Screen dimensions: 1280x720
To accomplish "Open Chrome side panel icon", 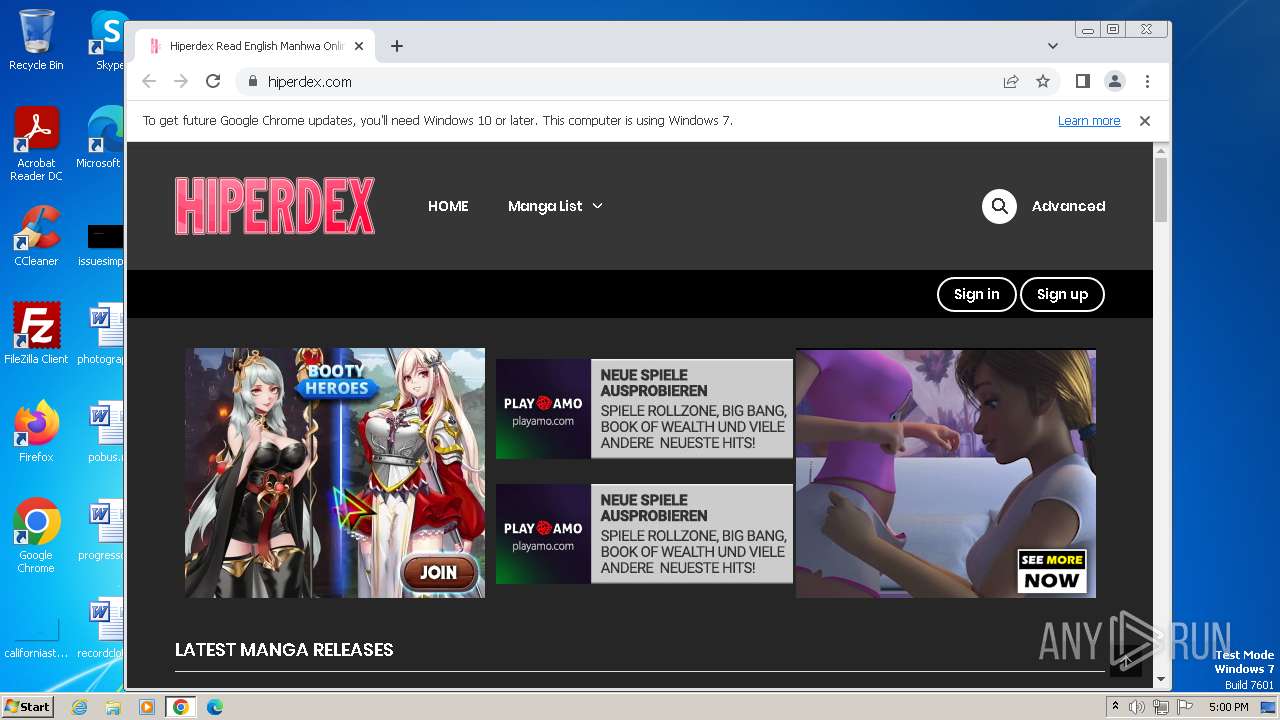I will pyautogui.click(x=1083, y=82).
